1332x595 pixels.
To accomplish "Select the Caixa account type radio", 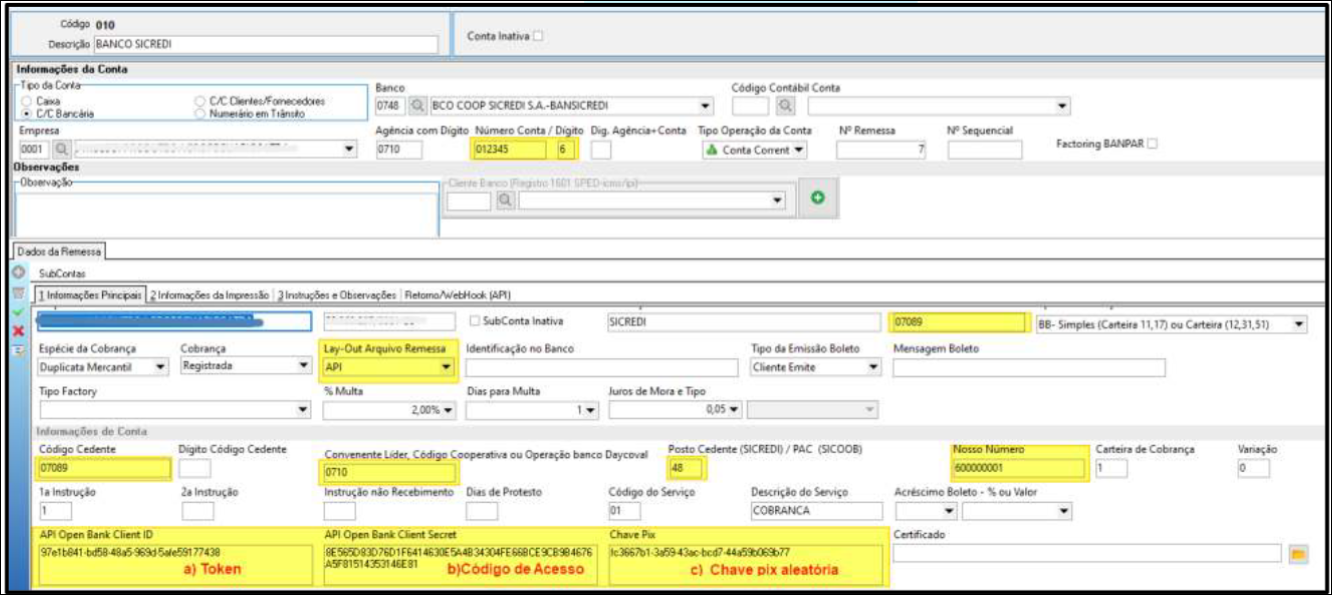I will tap(27, 101).
